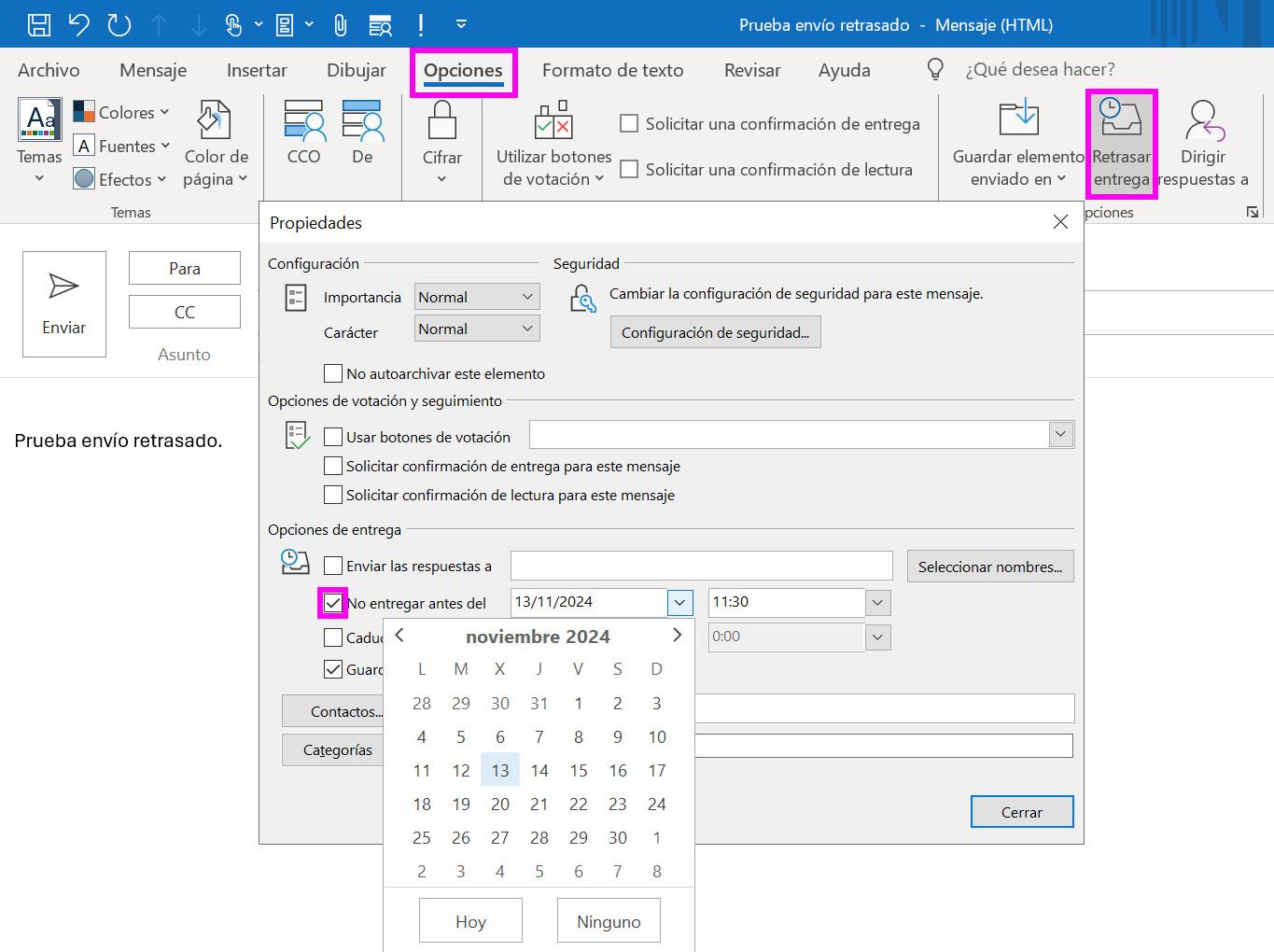Open Guardar elemento enviado en

(1017, 142)
